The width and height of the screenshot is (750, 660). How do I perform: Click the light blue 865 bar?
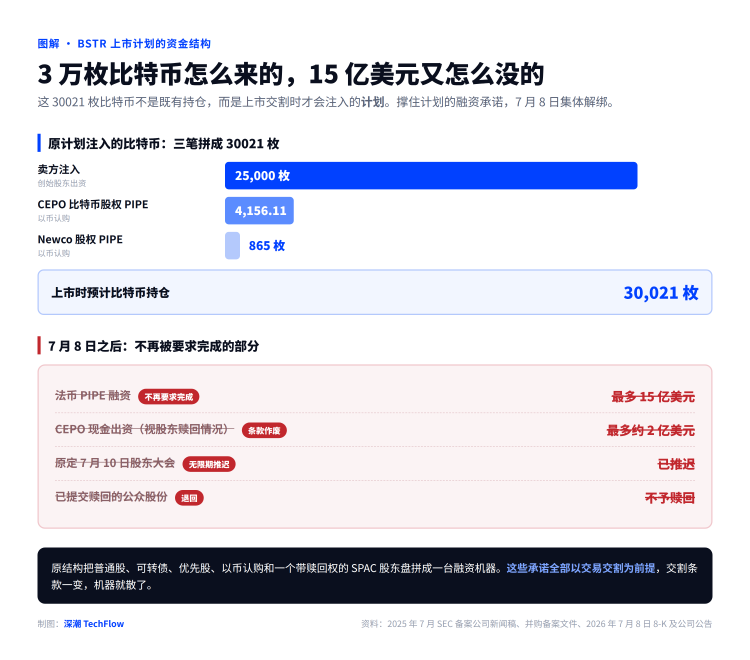coord(232,245)
